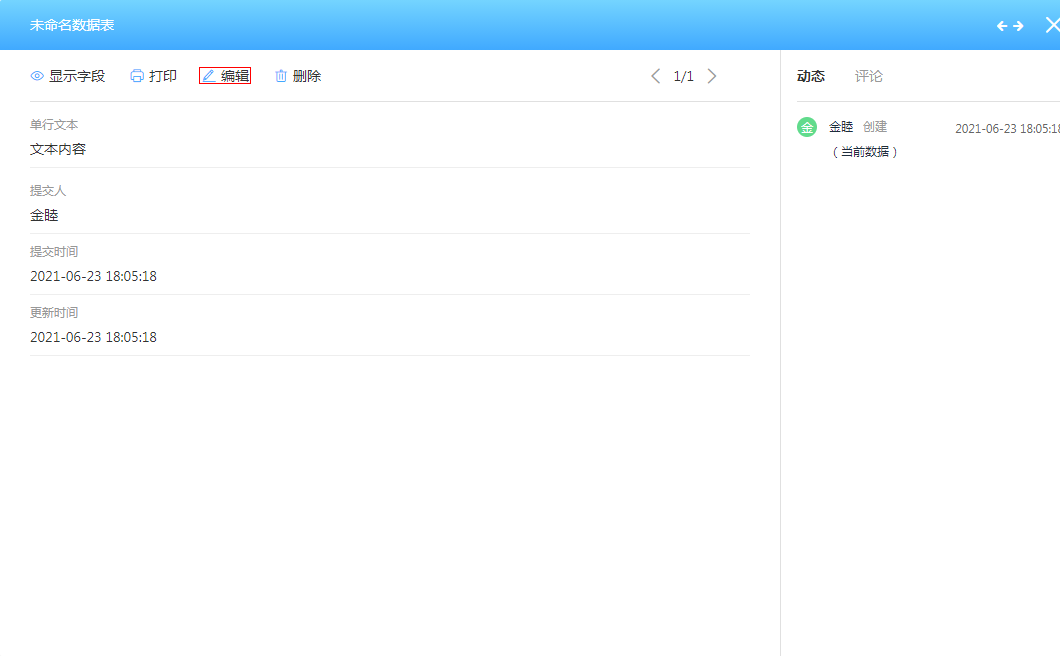Go to the previous record arrow
Image resolution: width=1060 pixels, height=656 pixels.
click(656, 76)
